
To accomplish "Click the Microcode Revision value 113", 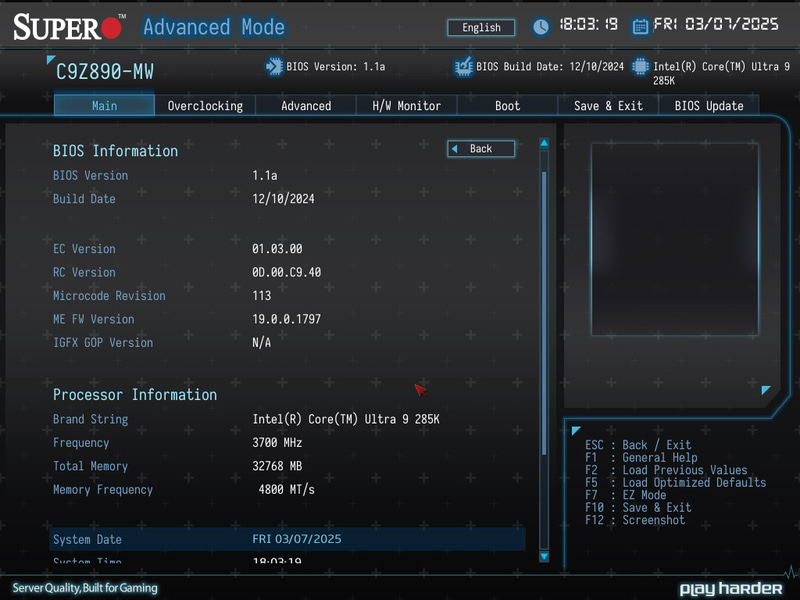I will coord(262,296).
